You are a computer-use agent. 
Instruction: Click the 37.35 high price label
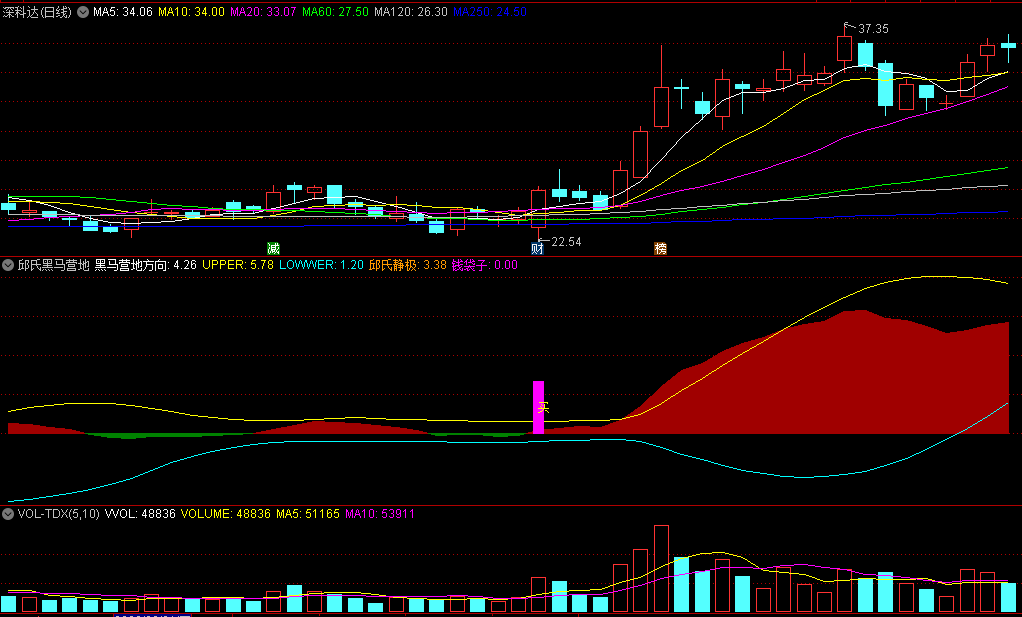(873, 29)
